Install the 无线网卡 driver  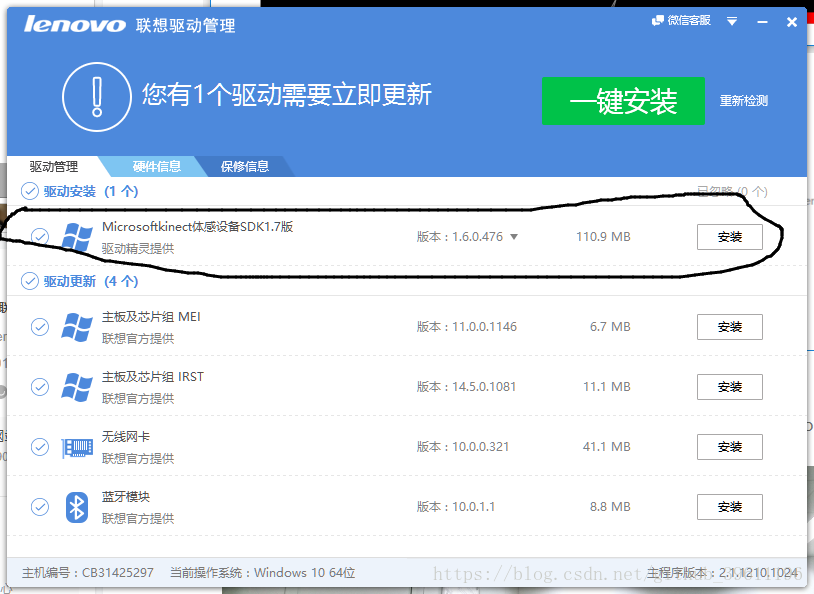click(729, 447)
